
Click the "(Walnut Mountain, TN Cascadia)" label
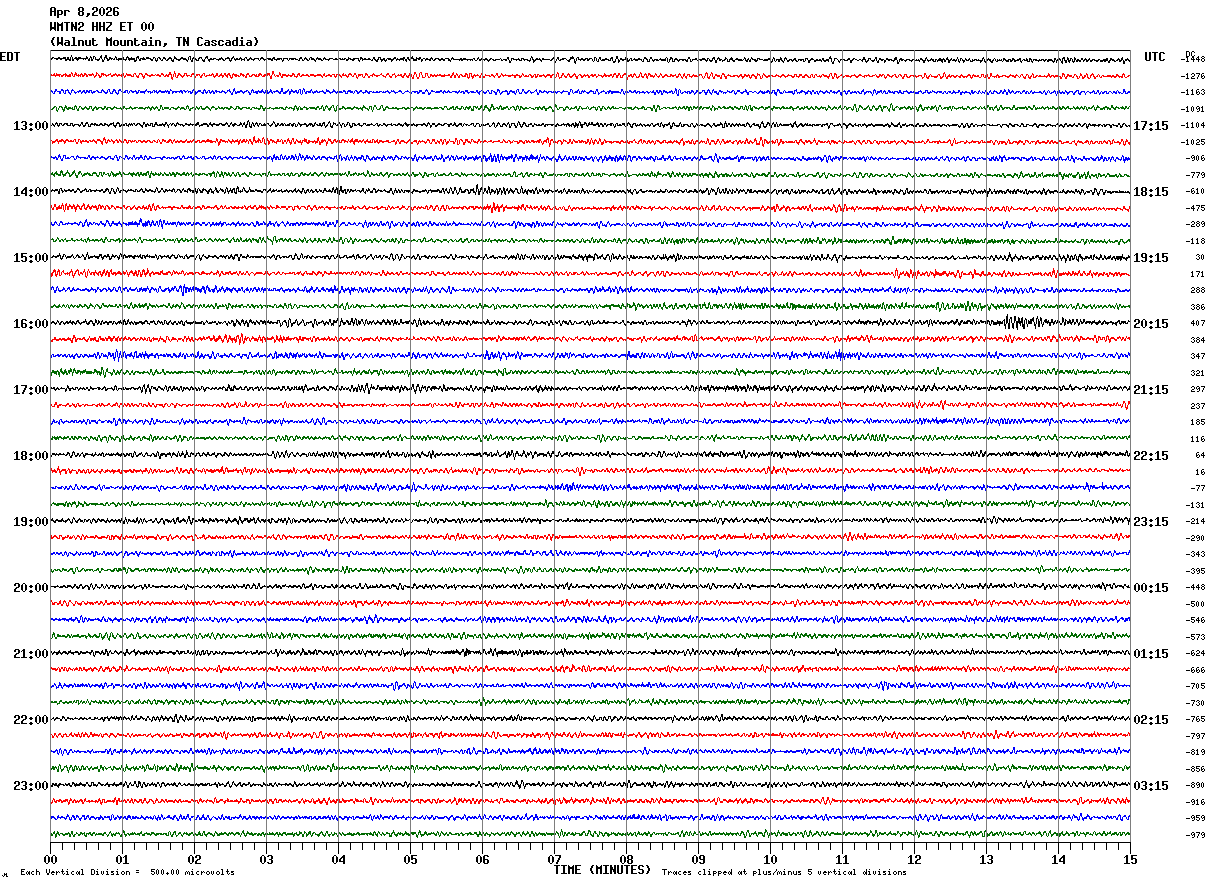[154, 42]
